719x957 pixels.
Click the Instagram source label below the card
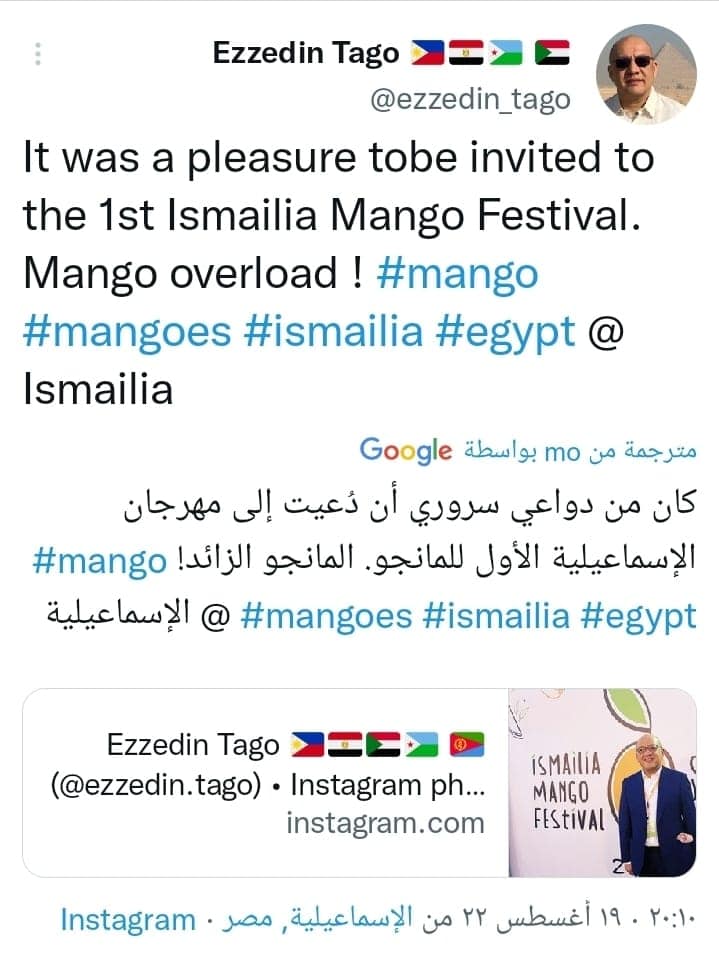coord(127,919)
